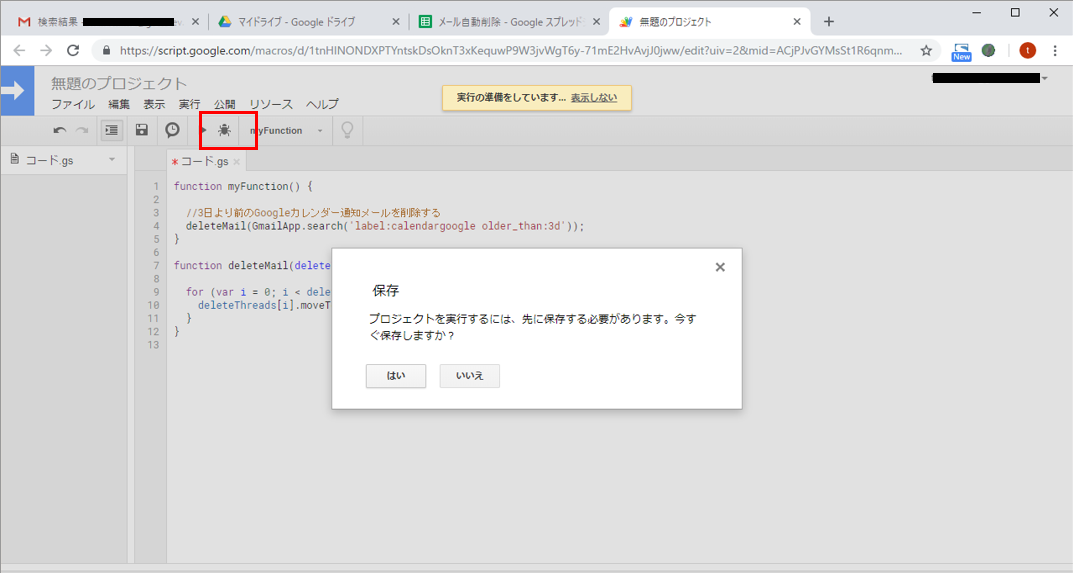Viewport: 1073px width, 573px height.
Task: Start debugging with the bug icon
Action: coord(224,130)
